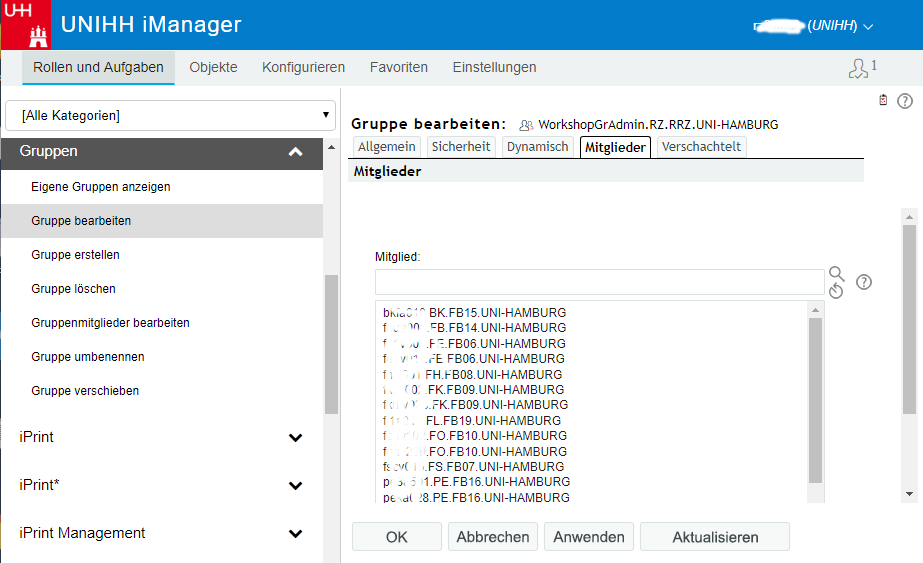
Task: Switch to the Verschachtelt tab
Action: 701,147
